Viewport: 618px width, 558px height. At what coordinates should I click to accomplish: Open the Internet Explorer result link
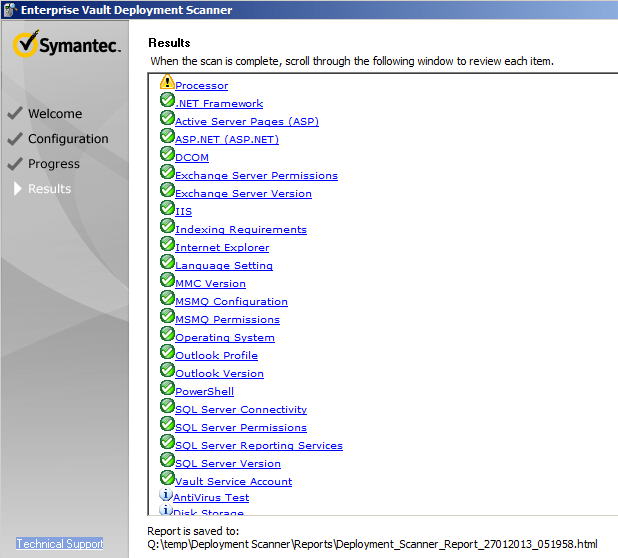222,248
